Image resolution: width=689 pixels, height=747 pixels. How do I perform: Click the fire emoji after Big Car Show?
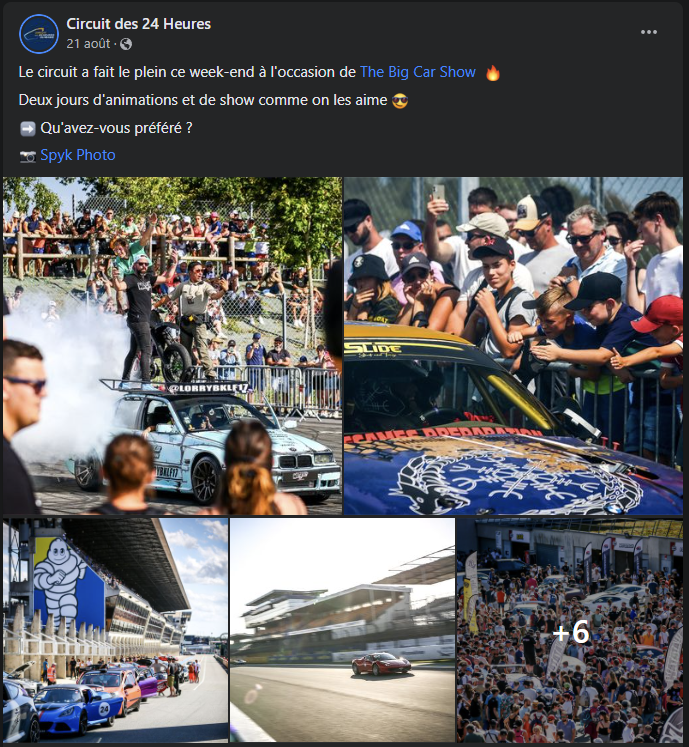(x=493, y=72)
